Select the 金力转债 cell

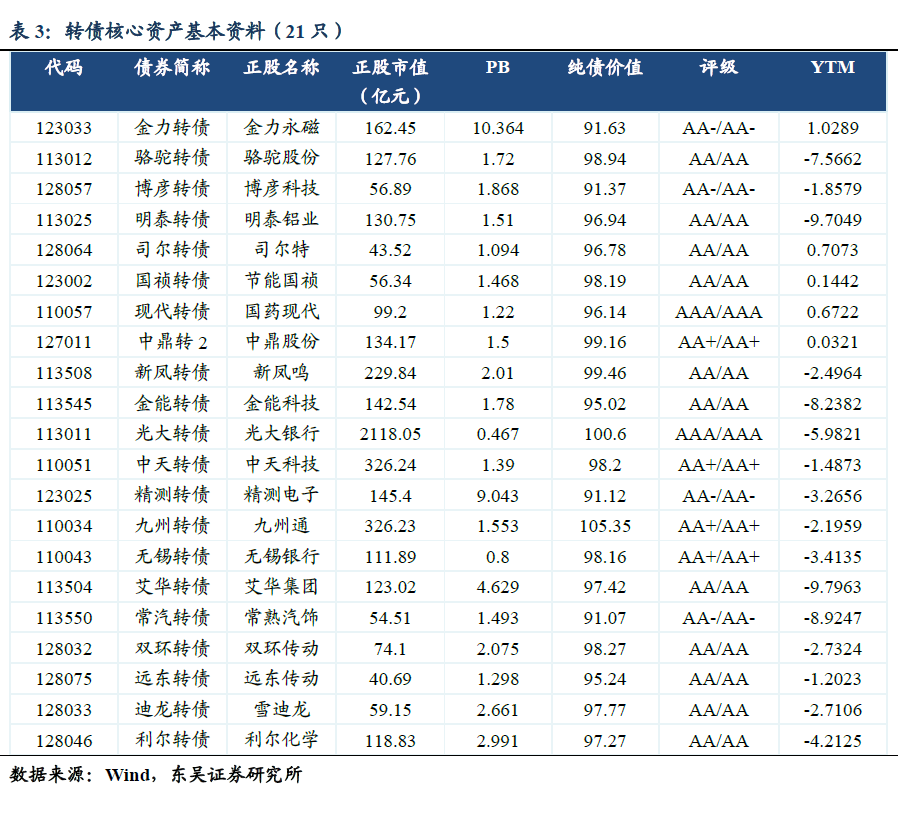pos(172,127)
